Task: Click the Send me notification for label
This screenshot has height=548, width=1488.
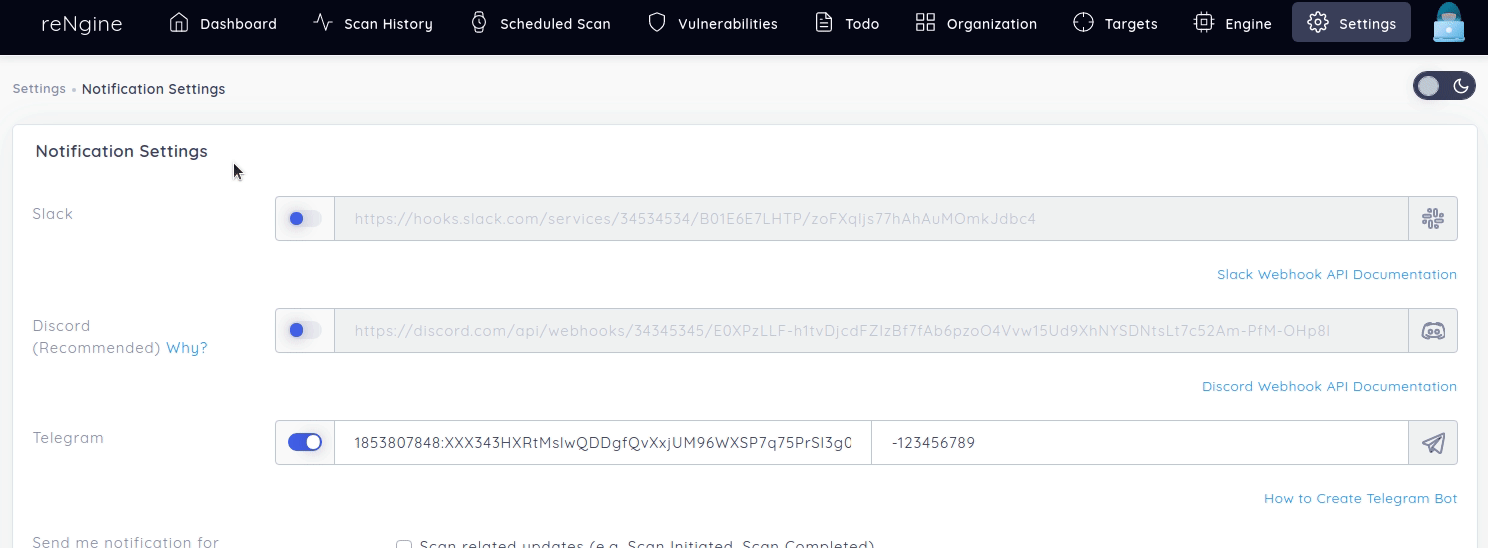Action: [125, 542]
